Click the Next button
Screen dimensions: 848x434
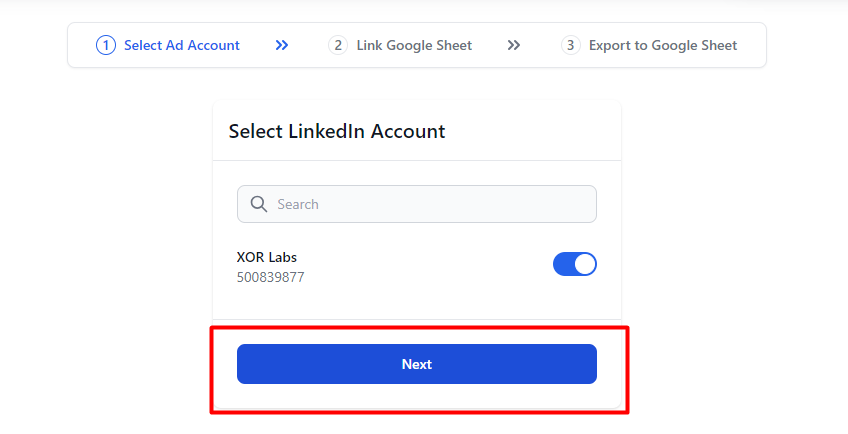coord(416,364)
